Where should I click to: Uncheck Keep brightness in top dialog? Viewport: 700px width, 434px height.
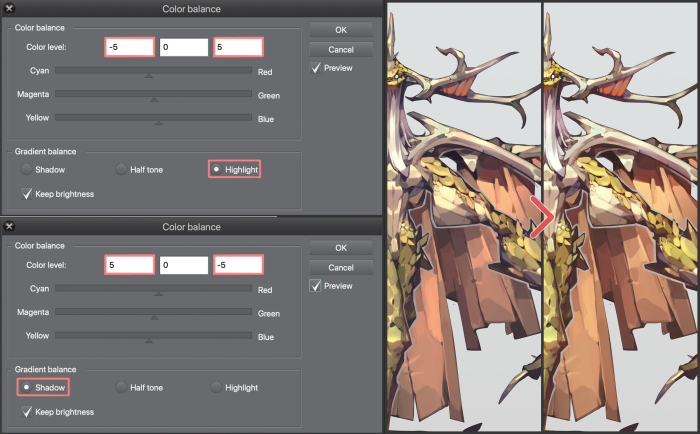[x=27, y=193]
